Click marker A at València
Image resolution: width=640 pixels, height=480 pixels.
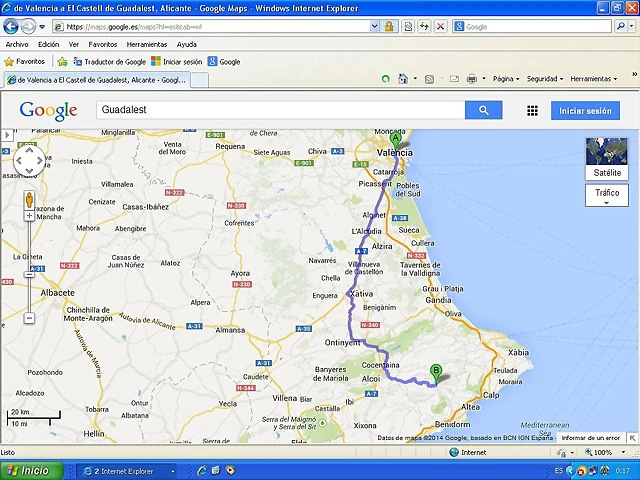[395, 140]
